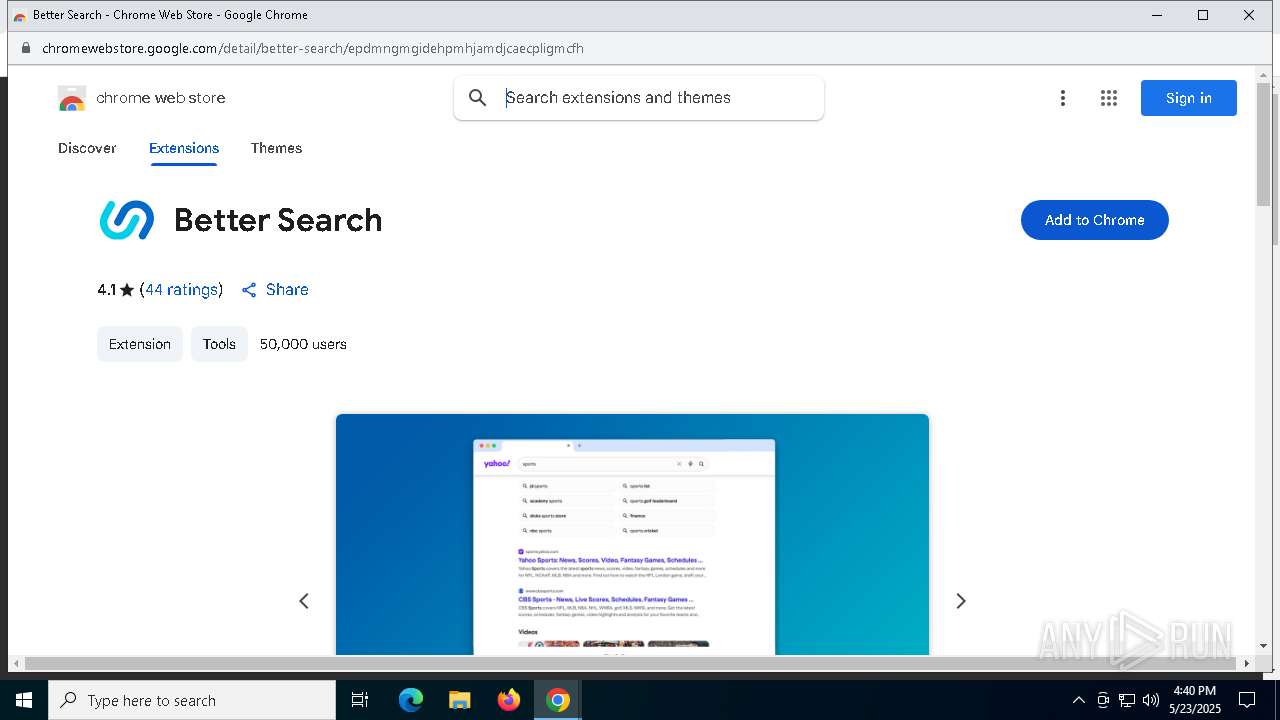Click the scroll up arrow of vertical scrollbar
Viewport: 1280px width, 720px height.
1264,74
